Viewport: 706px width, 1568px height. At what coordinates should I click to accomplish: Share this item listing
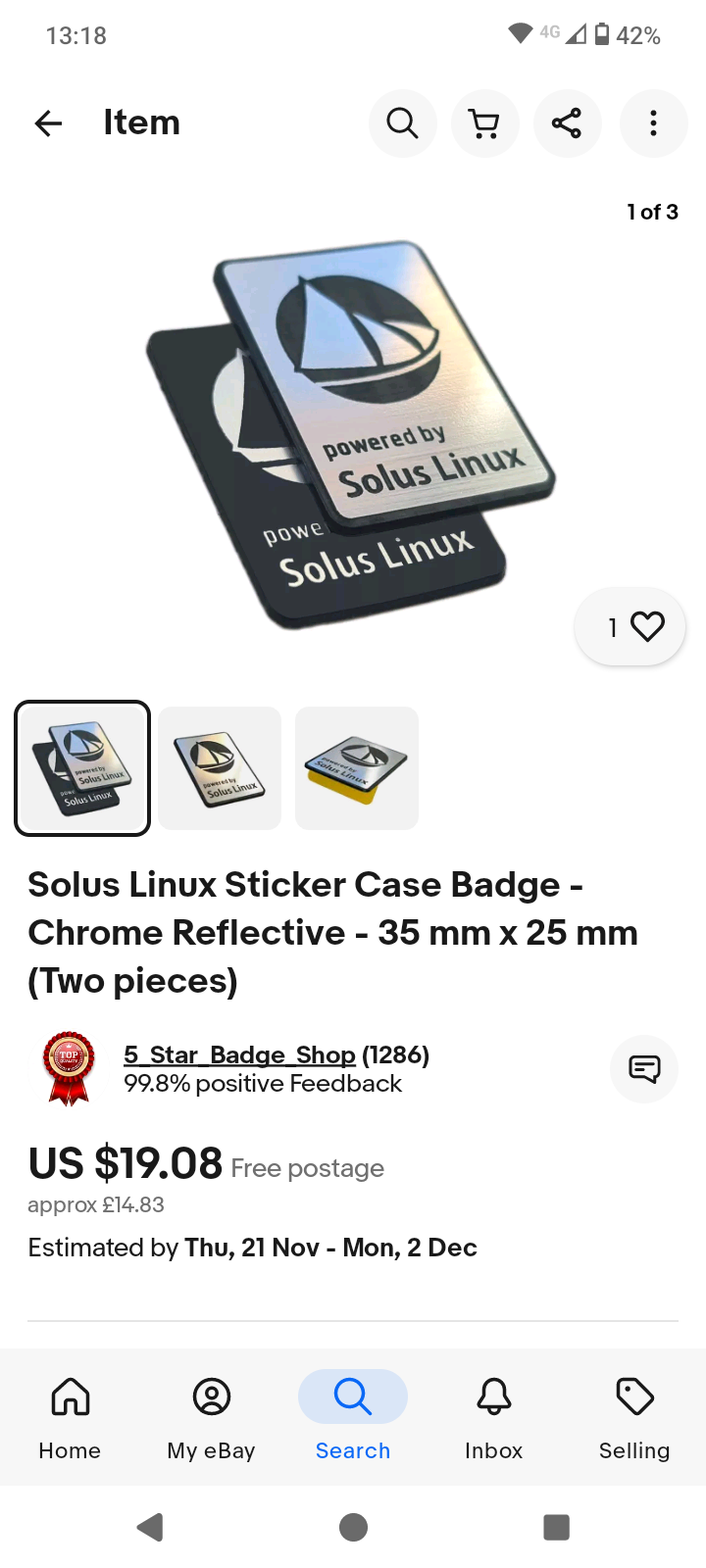[x=567, y=123]
